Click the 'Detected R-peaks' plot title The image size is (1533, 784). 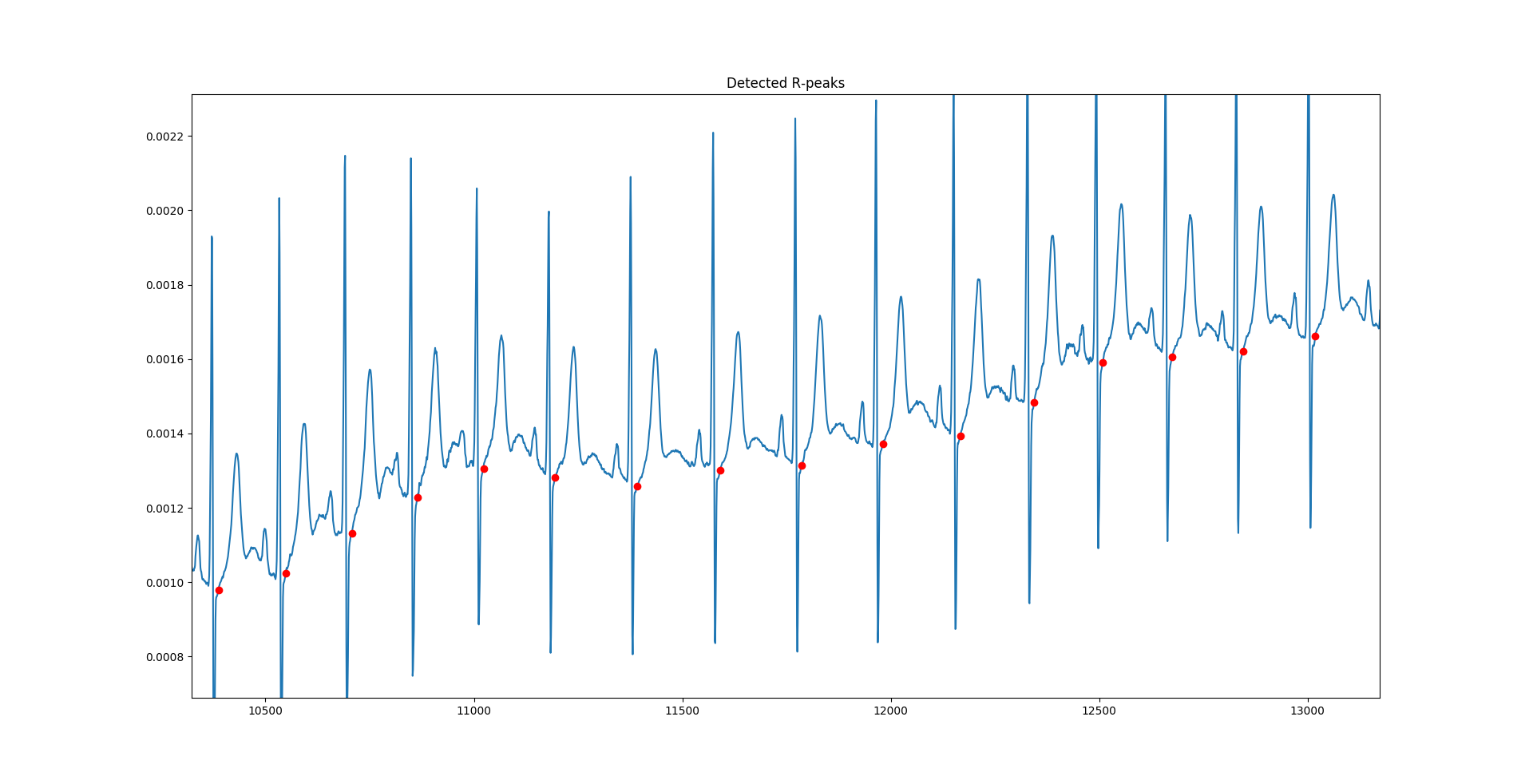(x=785, y=83)
